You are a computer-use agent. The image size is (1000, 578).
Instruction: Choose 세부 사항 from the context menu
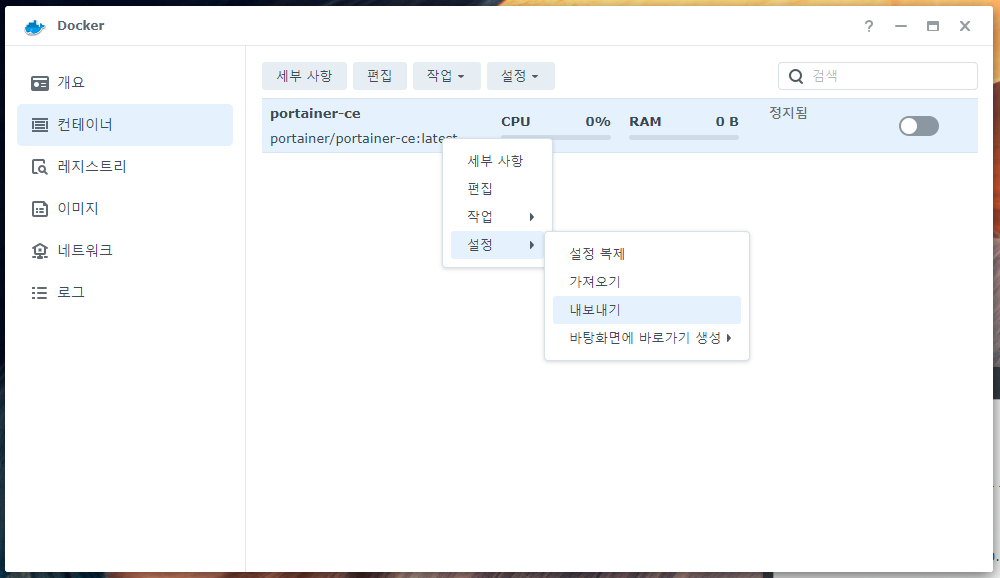pos(497,161)
